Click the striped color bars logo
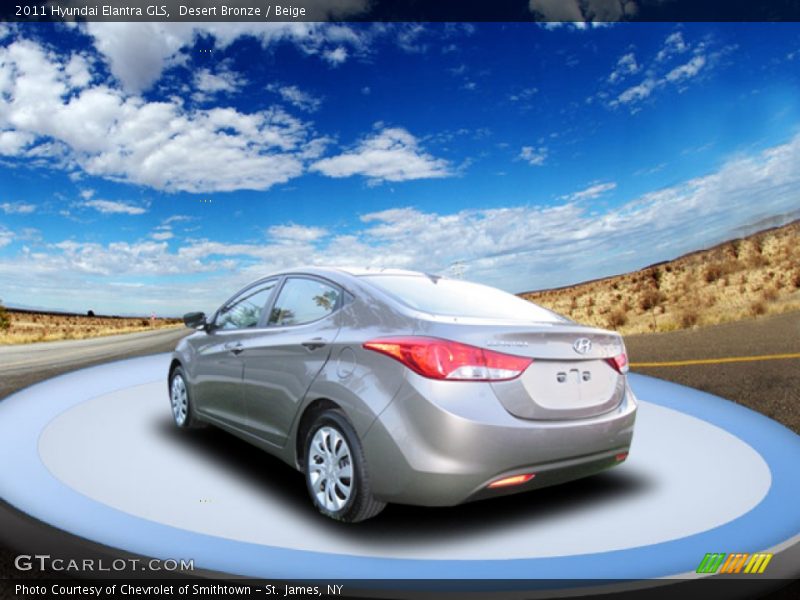The height and width of the screenshot is (600, 800). click(734, 563)
